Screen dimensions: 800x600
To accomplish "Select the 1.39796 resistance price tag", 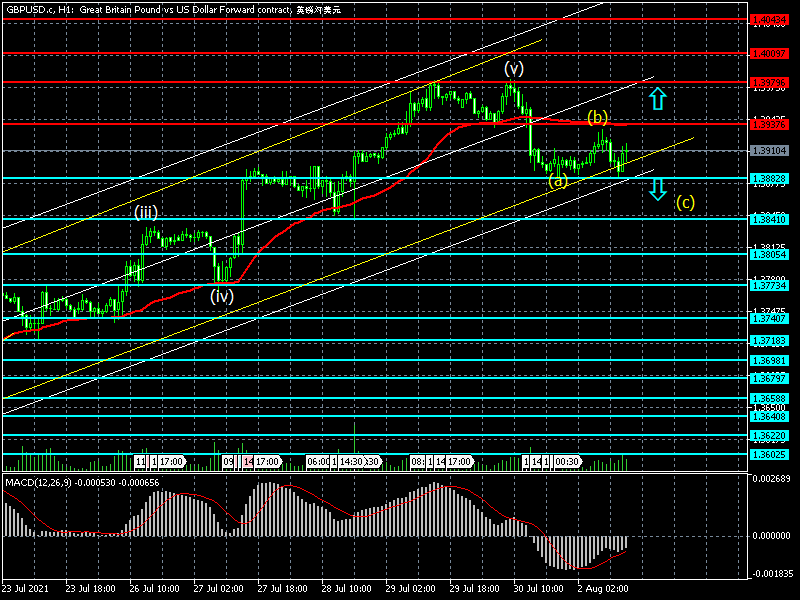I will (x=769, y=82).
